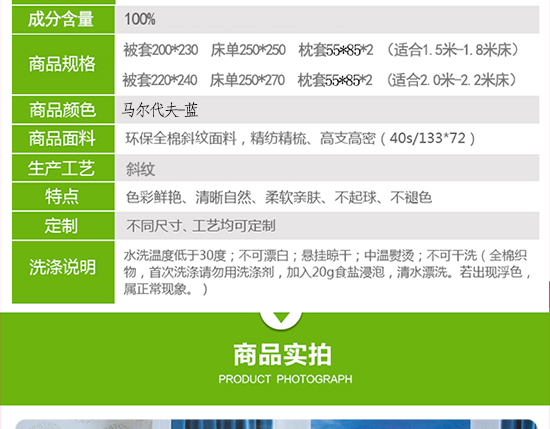The image size is (550, 429).
Task: Open the blue bedding product photo
Action: (x=276, y=424)
